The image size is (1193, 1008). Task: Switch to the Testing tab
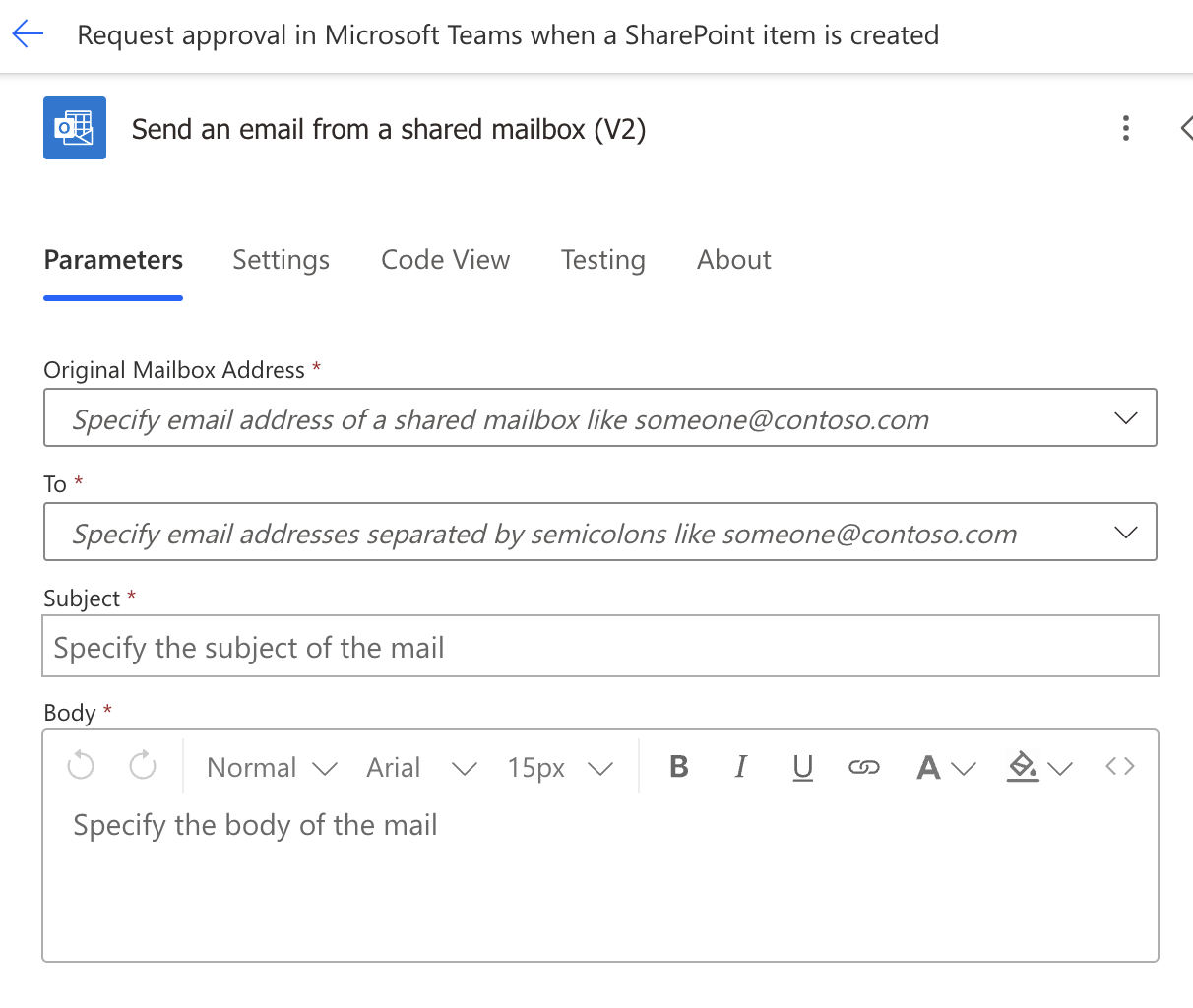click(x=602, y=260)
